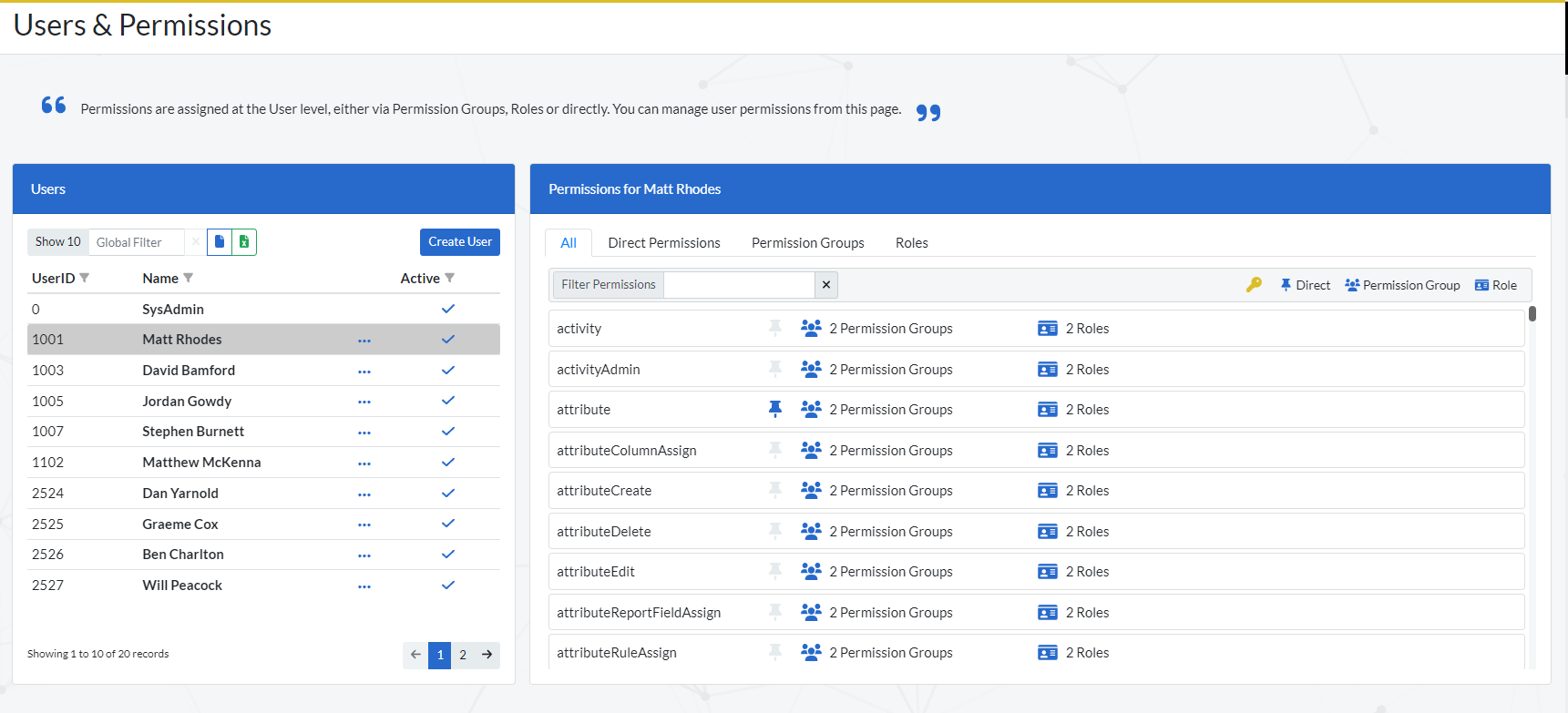Click the permission groups icon for activityAdmin
The width and height of the screenshot is (1568, 713).
click(x=811, y=369)
